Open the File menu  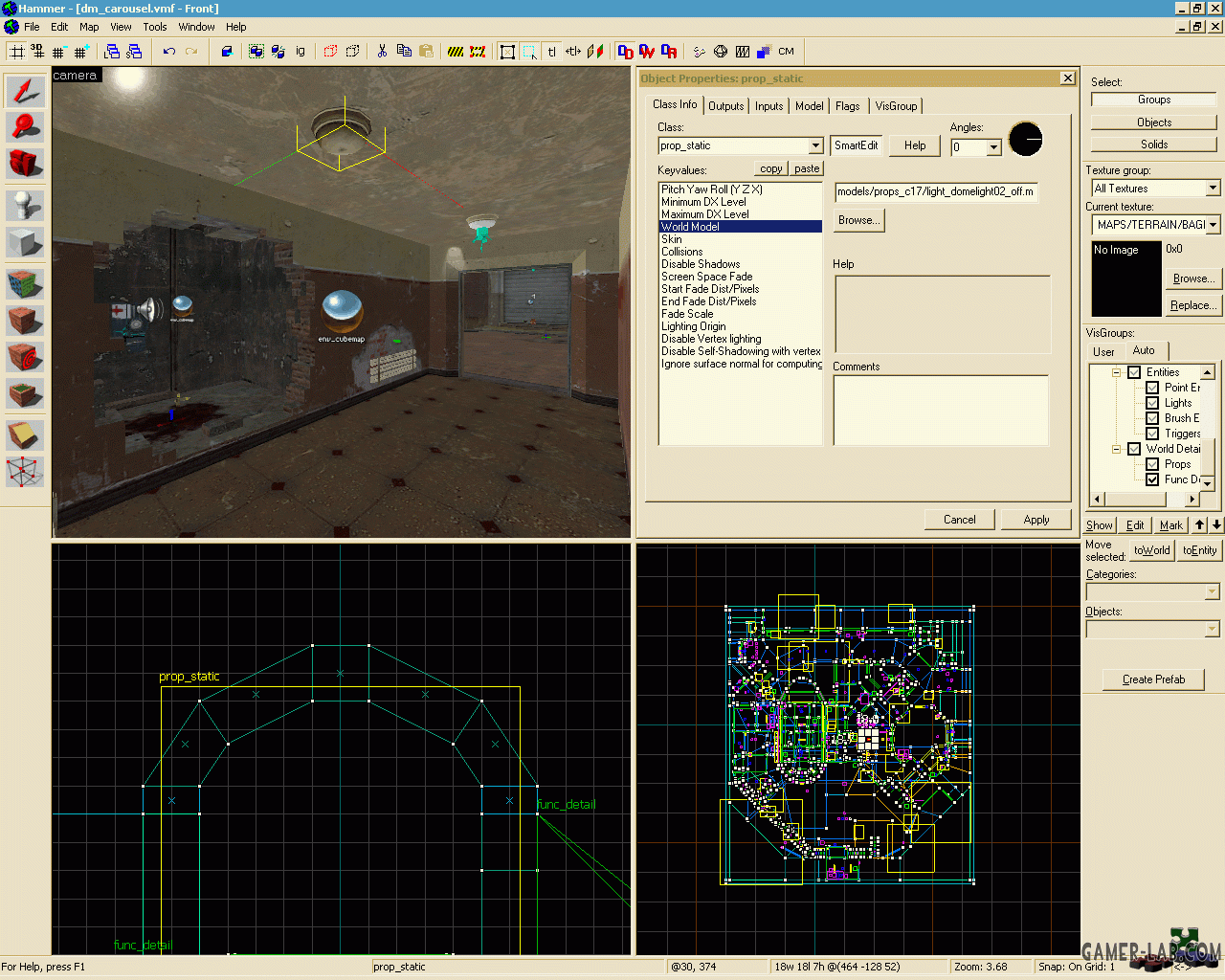tap(32, 27)
